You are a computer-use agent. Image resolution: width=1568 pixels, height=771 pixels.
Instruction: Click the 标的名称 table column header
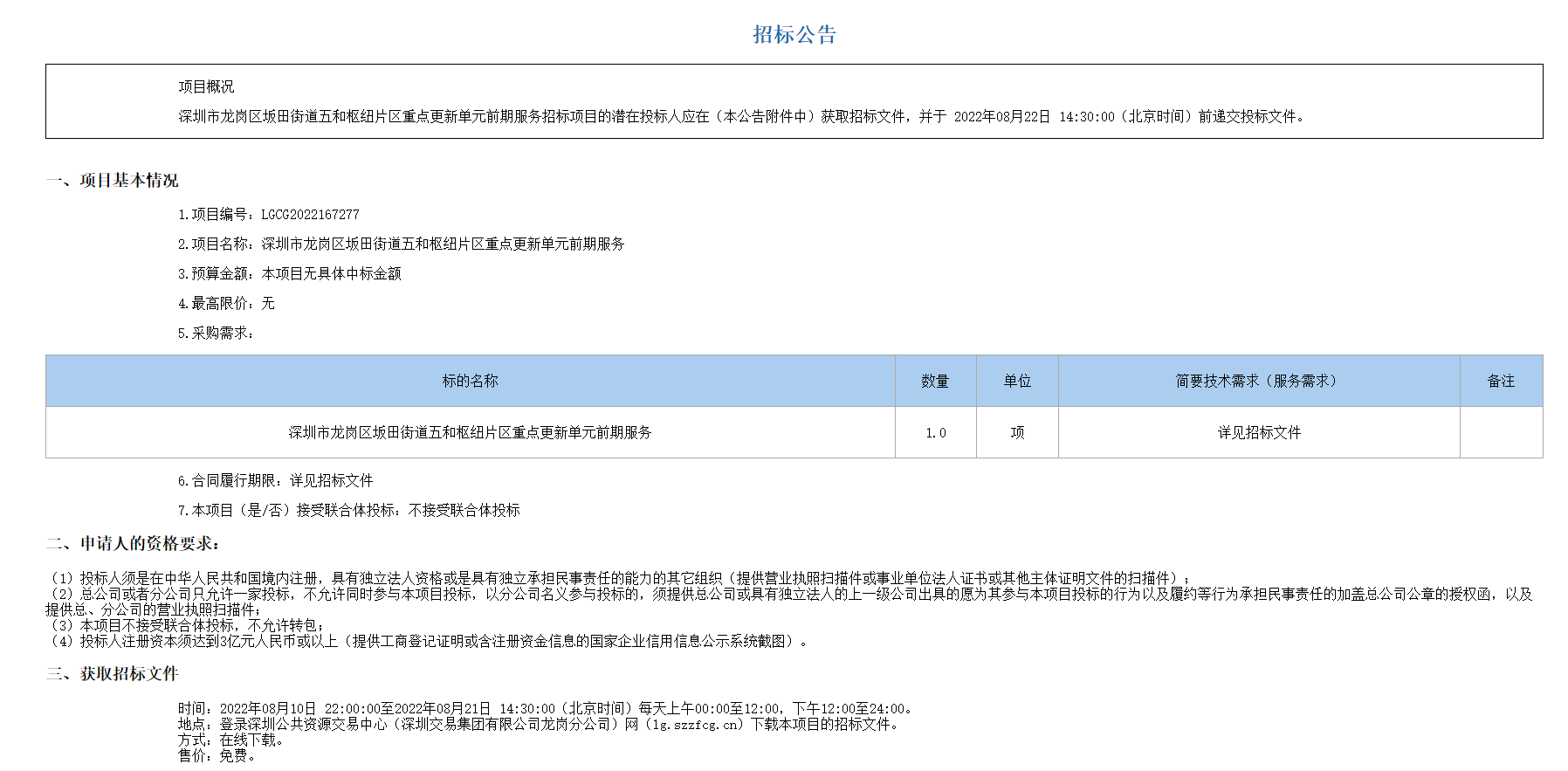pyautogui.click(x=470, y=381)
